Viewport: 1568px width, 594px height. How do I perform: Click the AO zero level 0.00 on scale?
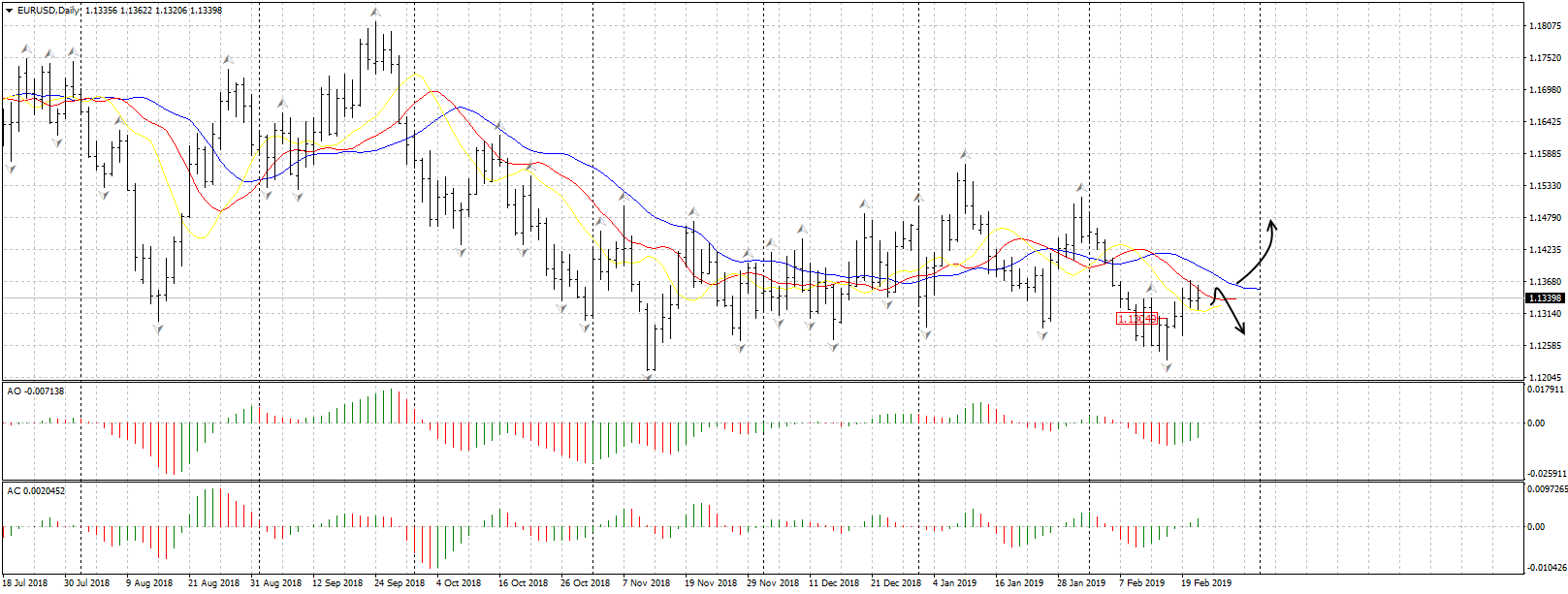[x=1536, y=423]
